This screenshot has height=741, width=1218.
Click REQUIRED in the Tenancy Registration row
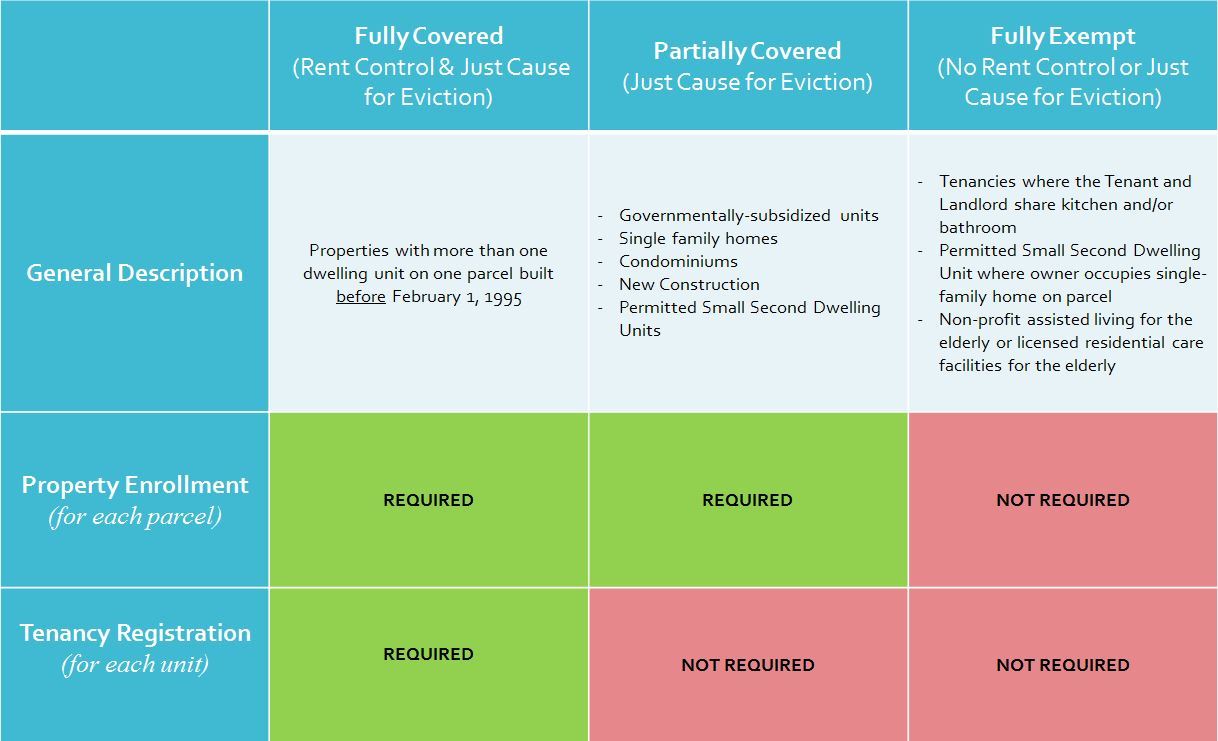pyautogui.click(x=428, y=654)
